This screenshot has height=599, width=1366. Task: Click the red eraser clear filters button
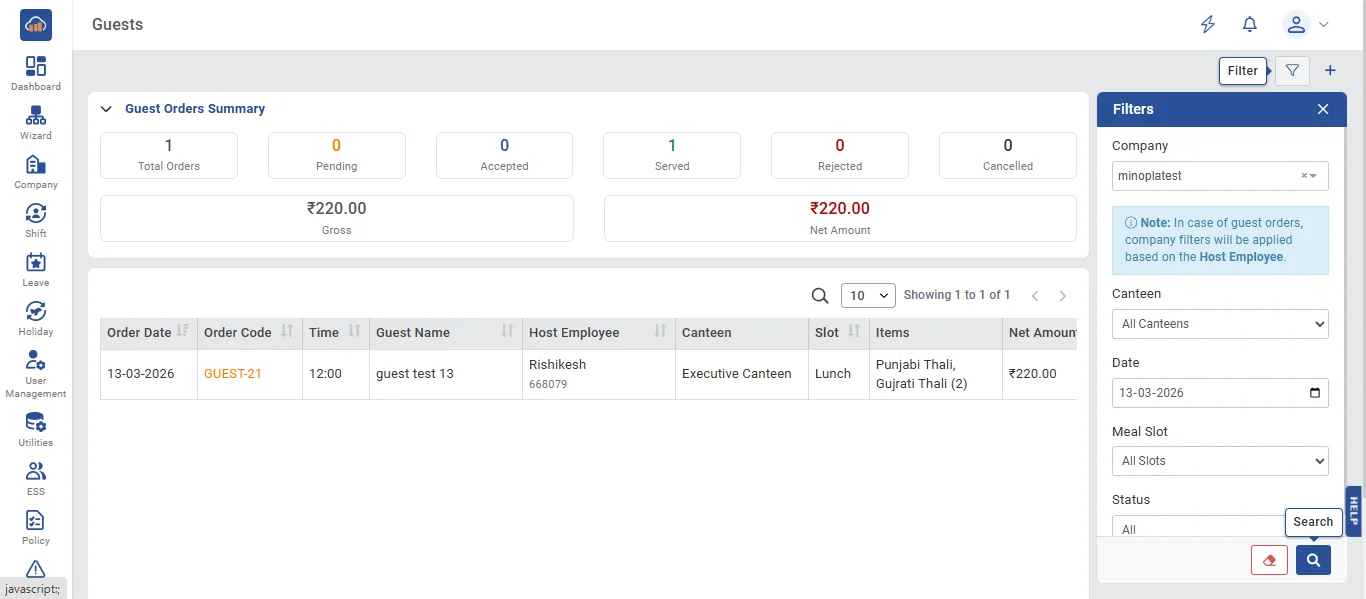coord(1269,560)
